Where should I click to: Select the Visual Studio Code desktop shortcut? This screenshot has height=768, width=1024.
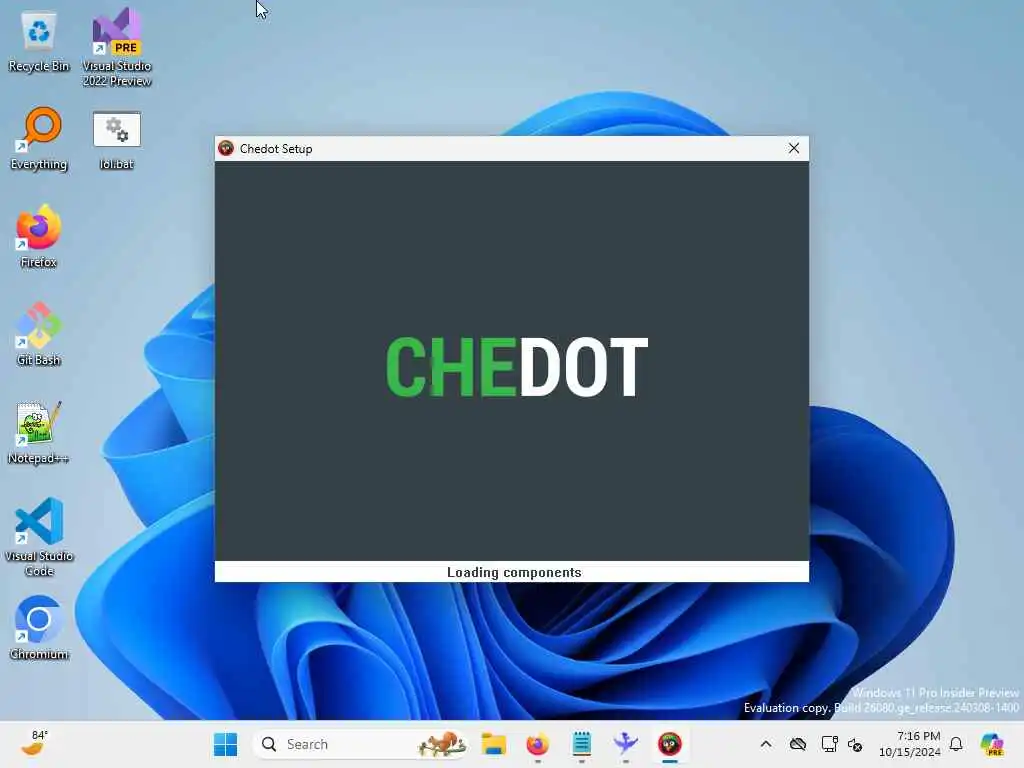coord(39,537)
